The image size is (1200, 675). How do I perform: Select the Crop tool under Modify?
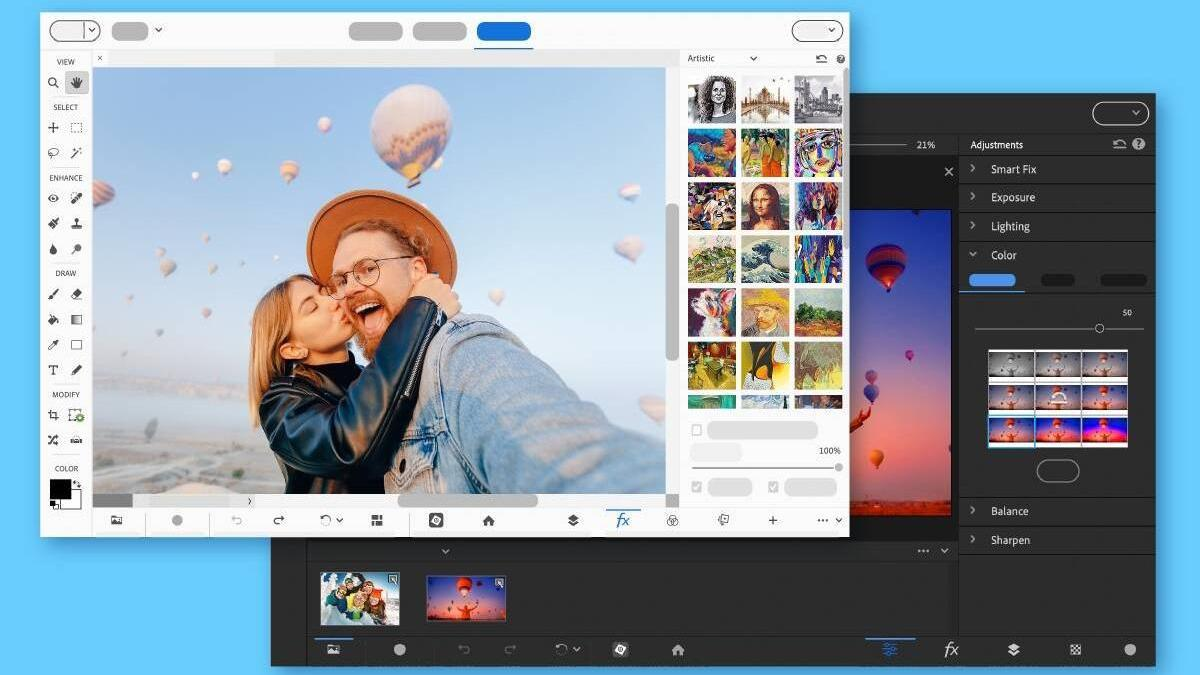[54, 415]
